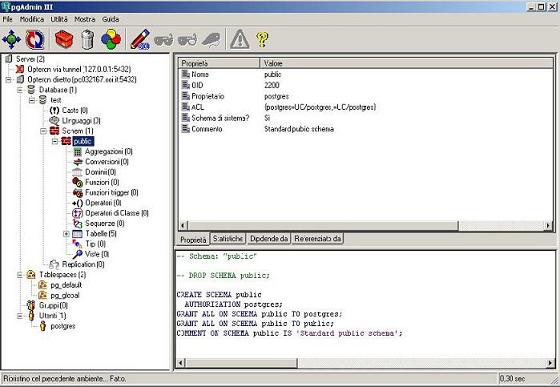This screenshot has width=560, height=387.
Task: Collapse the public schema node
Action: [x=55, y=141]
